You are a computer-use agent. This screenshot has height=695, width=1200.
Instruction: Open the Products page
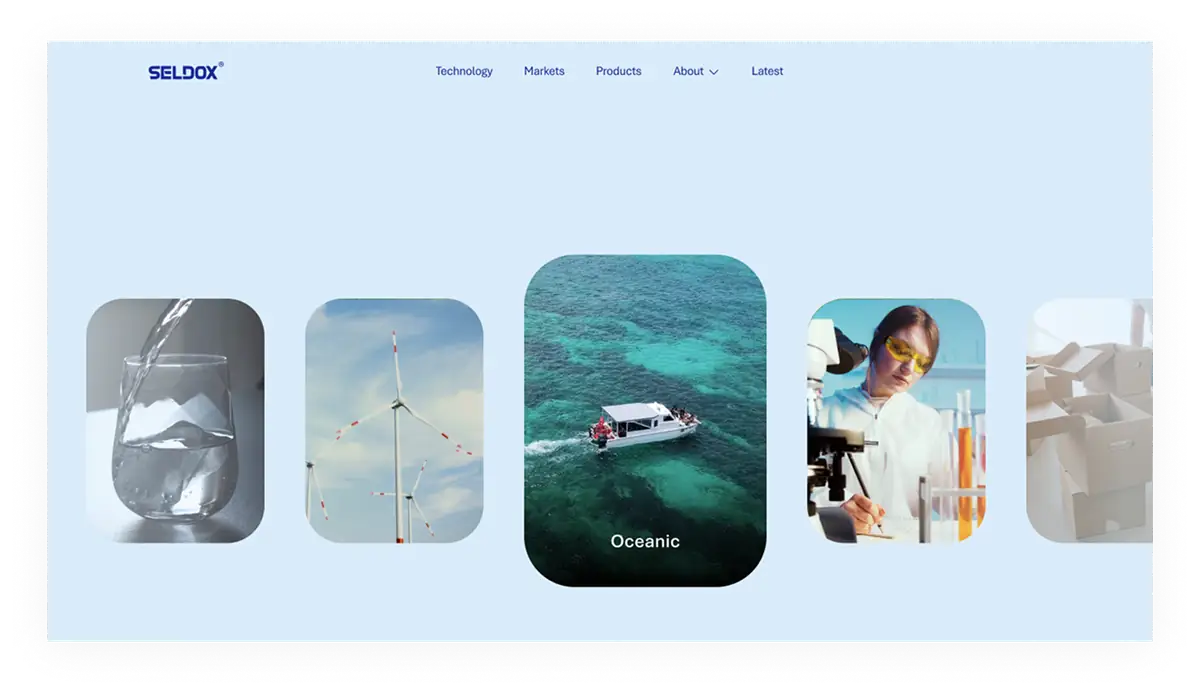point(619,71)
